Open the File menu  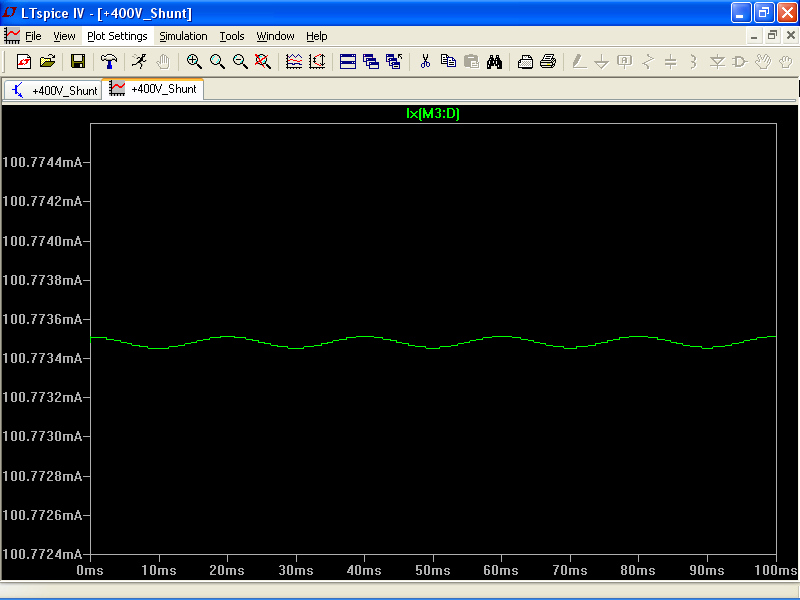point(33,36)
